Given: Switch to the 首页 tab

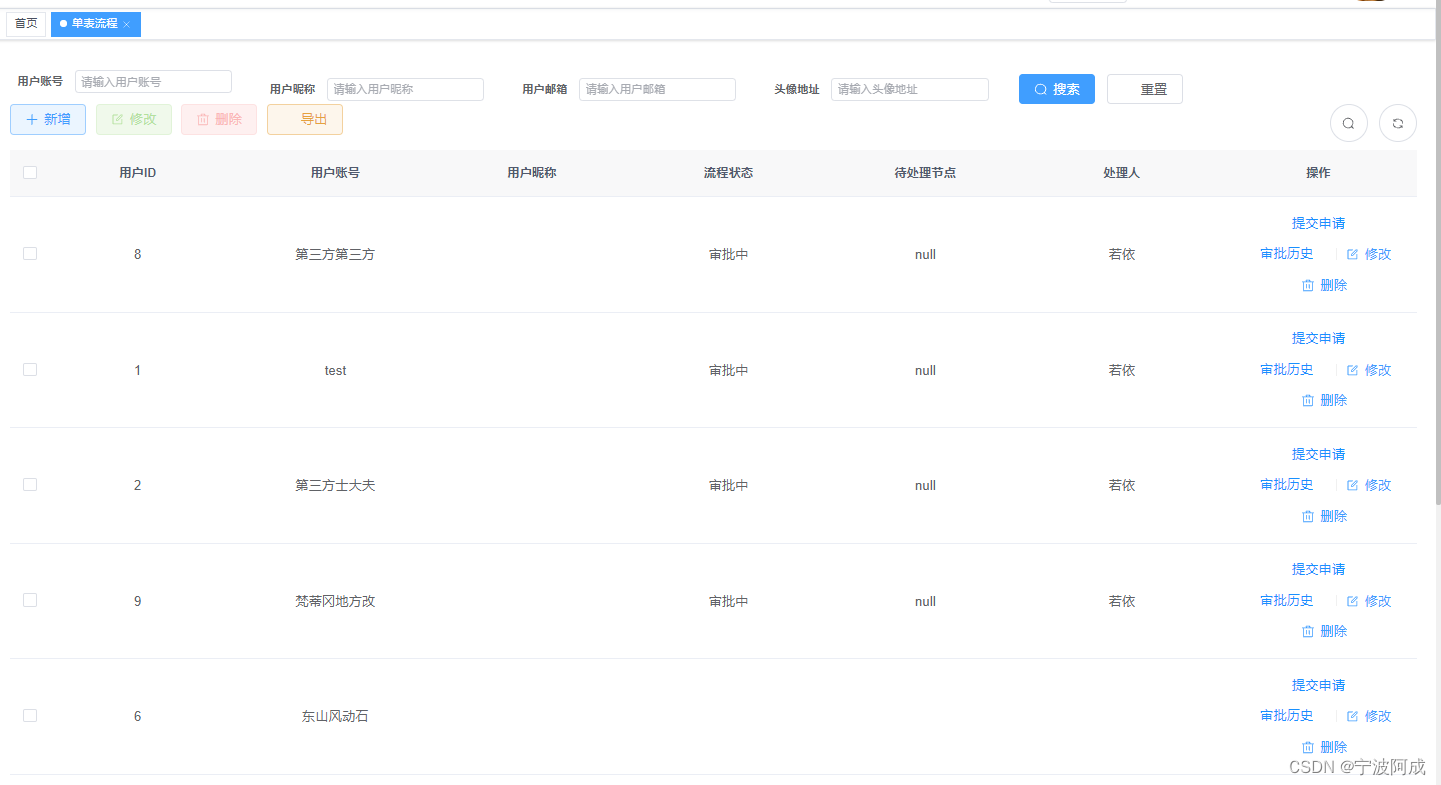Looking at the screenshot, I should [x=26, y=24].
